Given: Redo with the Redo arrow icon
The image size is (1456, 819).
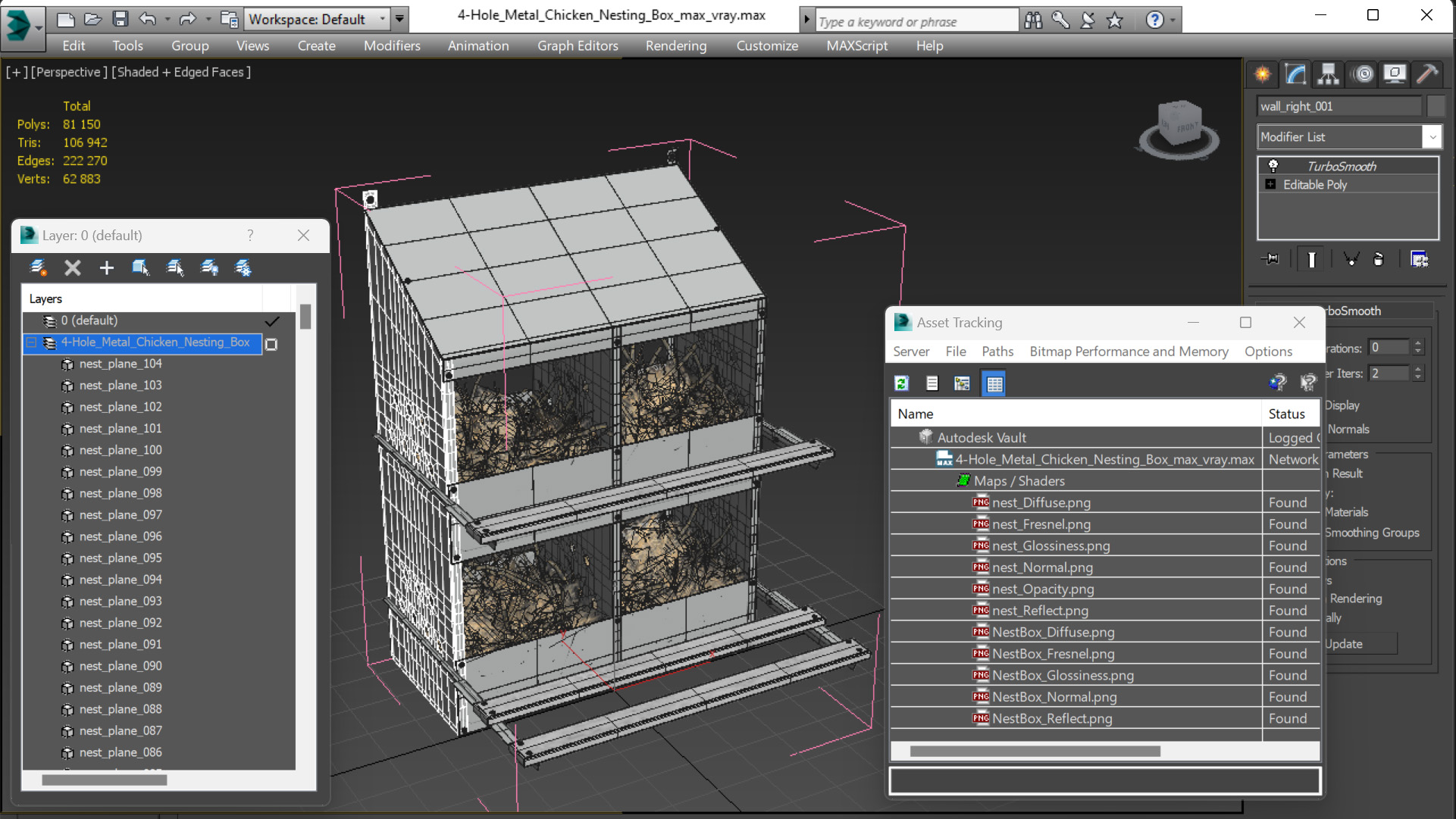Looking at the screenshot, I should 187,19.
